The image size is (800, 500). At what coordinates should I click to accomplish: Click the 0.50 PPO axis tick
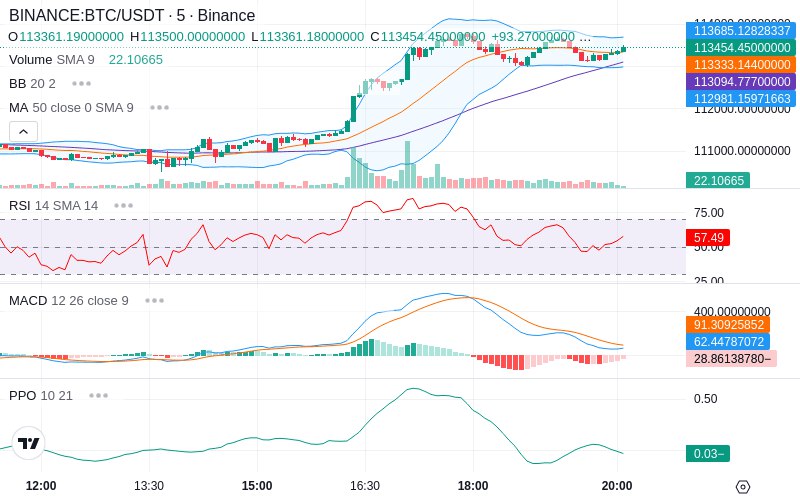click(705, 398)
